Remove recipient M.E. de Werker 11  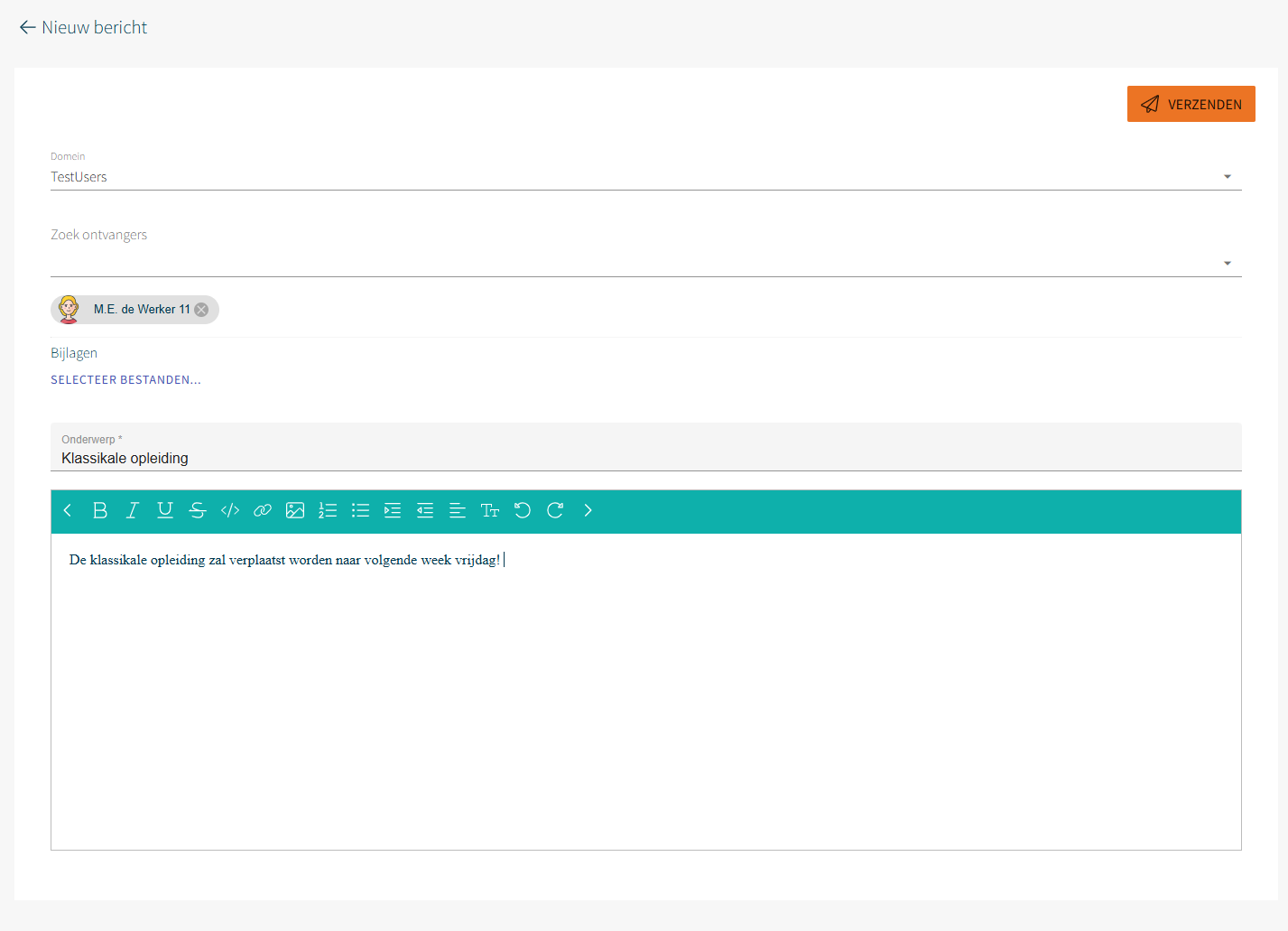(x=201, y=310)
